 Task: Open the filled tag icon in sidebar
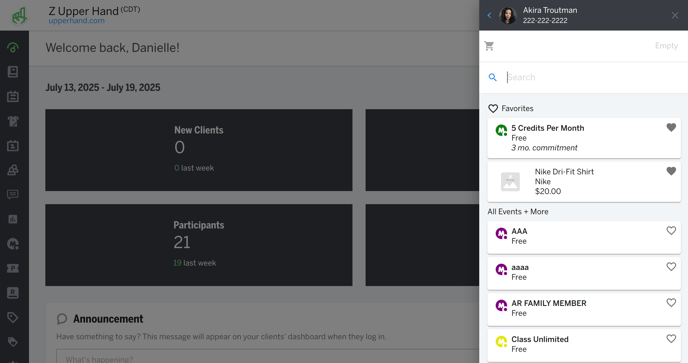click(x=13, y=342)
